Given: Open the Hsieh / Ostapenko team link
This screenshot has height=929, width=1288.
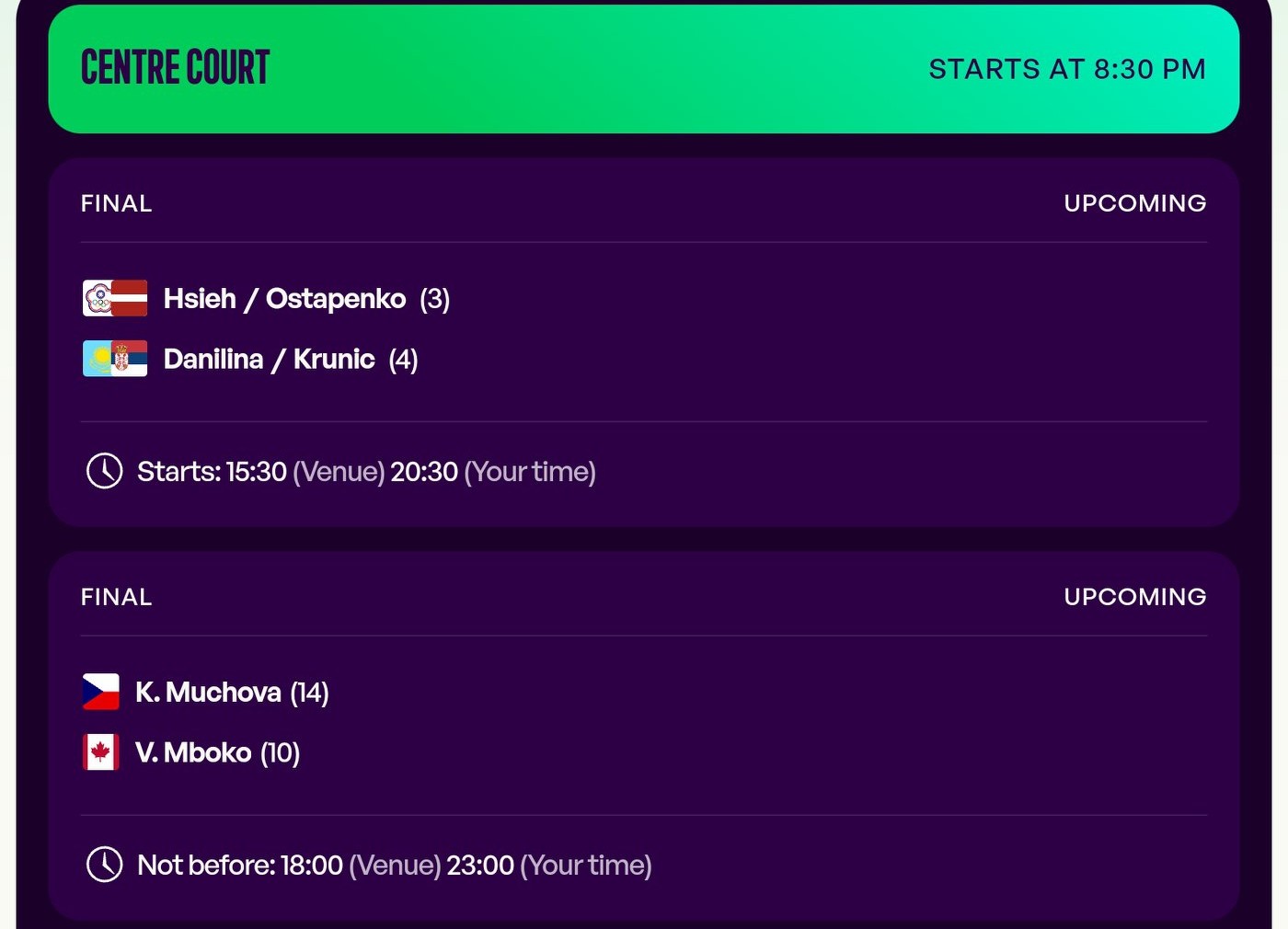Looking at the screenshot, I should 284,299.
